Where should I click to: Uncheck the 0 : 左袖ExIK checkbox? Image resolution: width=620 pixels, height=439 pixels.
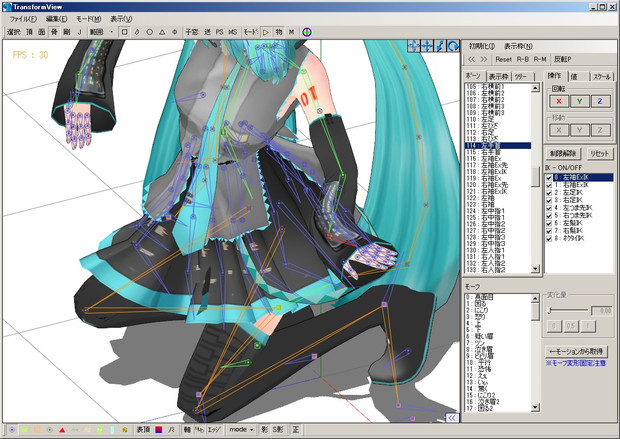click(x=549, y=178)
